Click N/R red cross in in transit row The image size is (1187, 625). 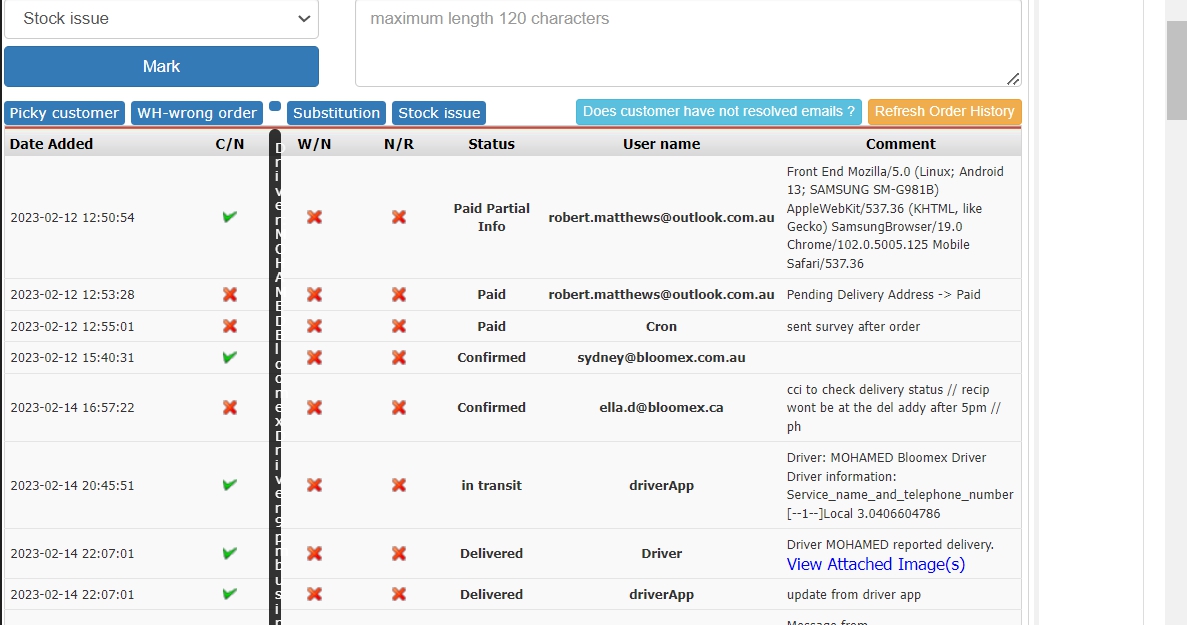pyautogui.click(x=399, y=485)
